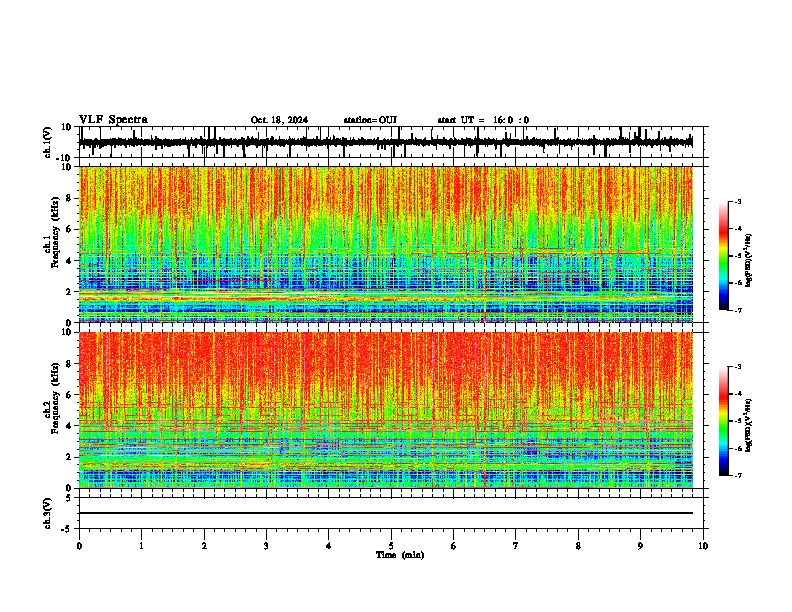Click the ch.2 frequency spectrogram panel
The image size is (792, 612).
[x=386, y=410]
